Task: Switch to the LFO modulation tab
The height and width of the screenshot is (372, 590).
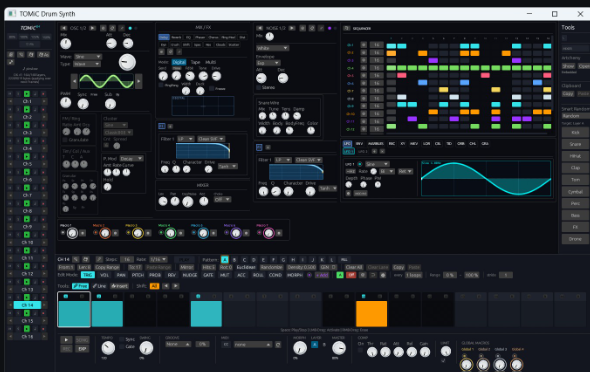Action: pyautogui.click(x=347, y=144)
